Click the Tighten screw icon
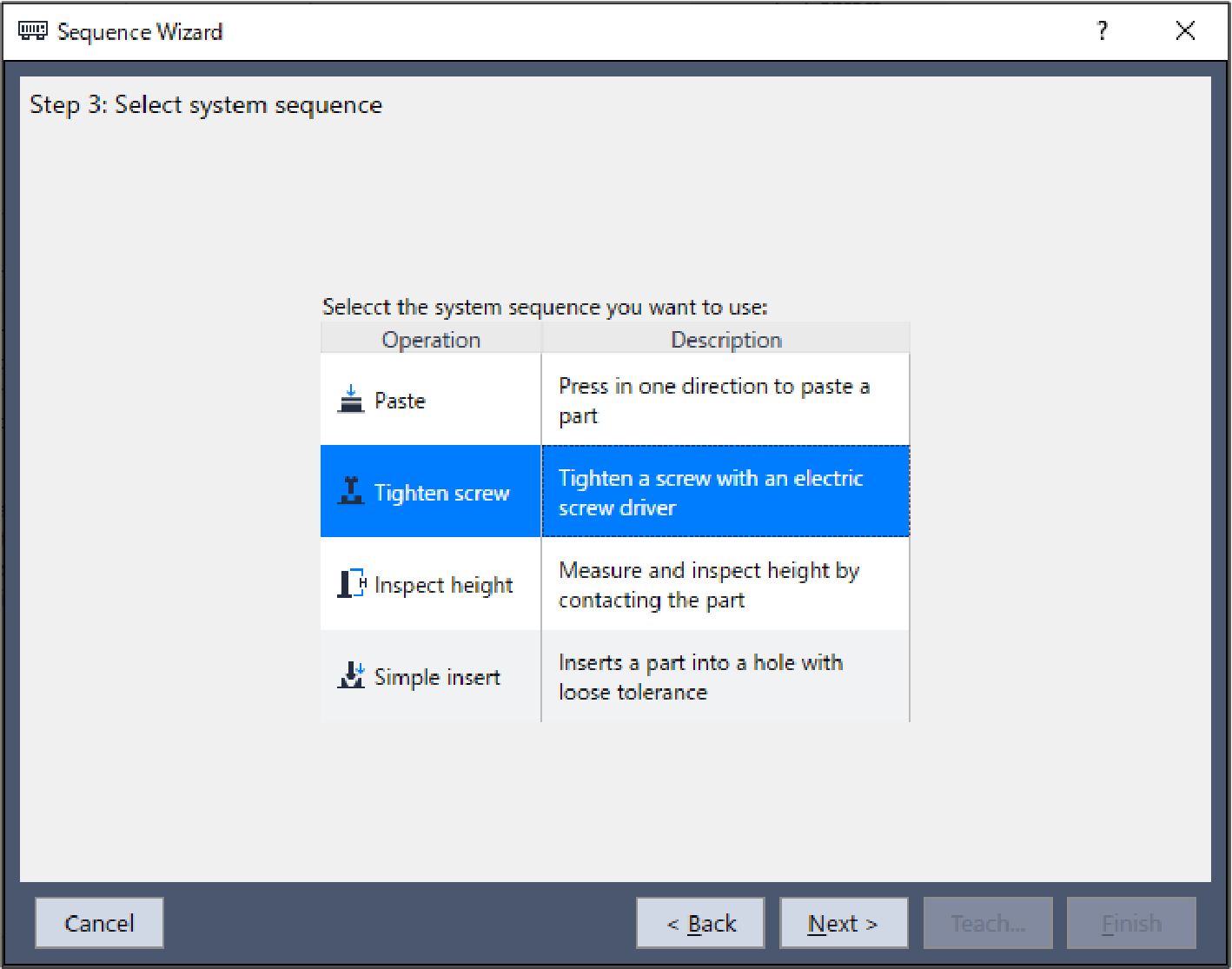Viewport: 1232px width, 969px height. click(350, 492)
